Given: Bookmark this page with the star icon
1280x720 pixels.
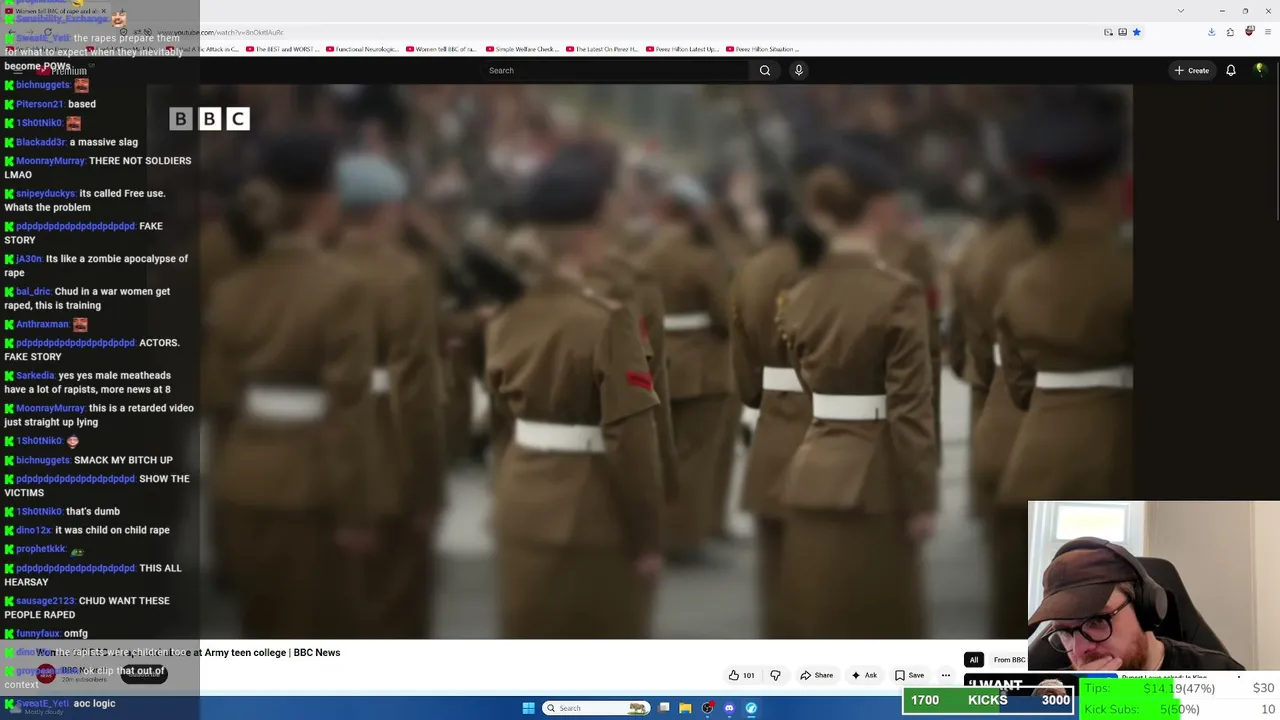Looking at the screenshot, I should (x=1136, y=32).
